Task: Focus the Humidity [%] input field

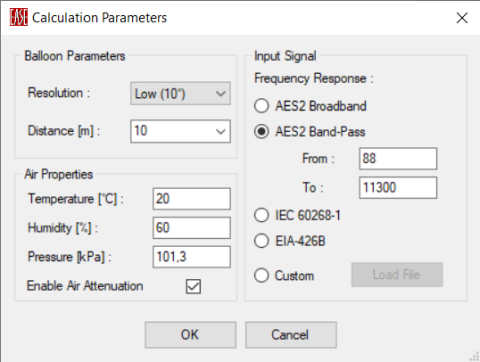Action: pyautogui.click(x=191, y=228)
